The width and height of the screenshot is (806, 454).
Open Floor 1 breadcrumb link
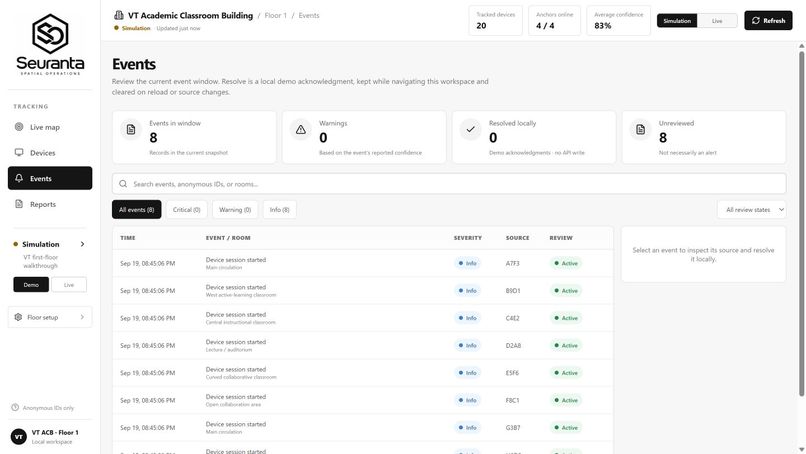[276, 15]
